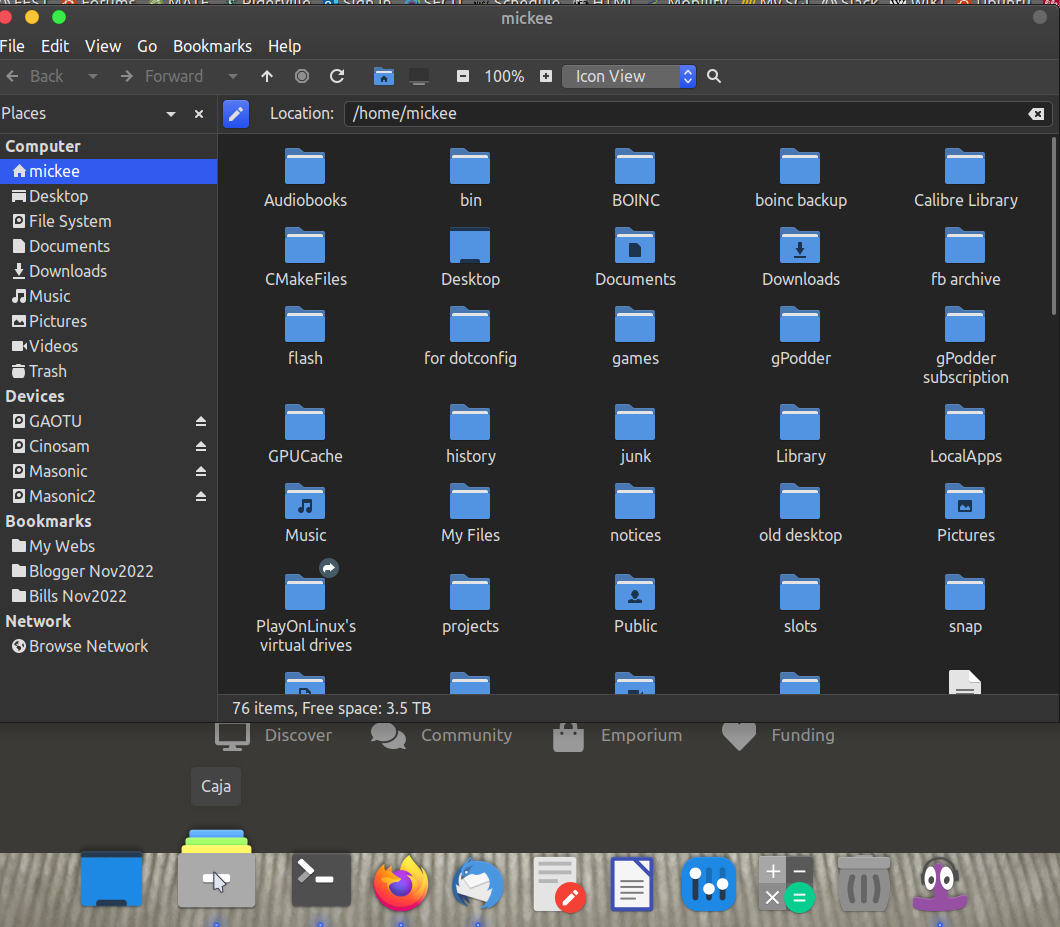The image size is (1060, 927).
Task: Click the 76 items status text
Action: tap(331, 708)
